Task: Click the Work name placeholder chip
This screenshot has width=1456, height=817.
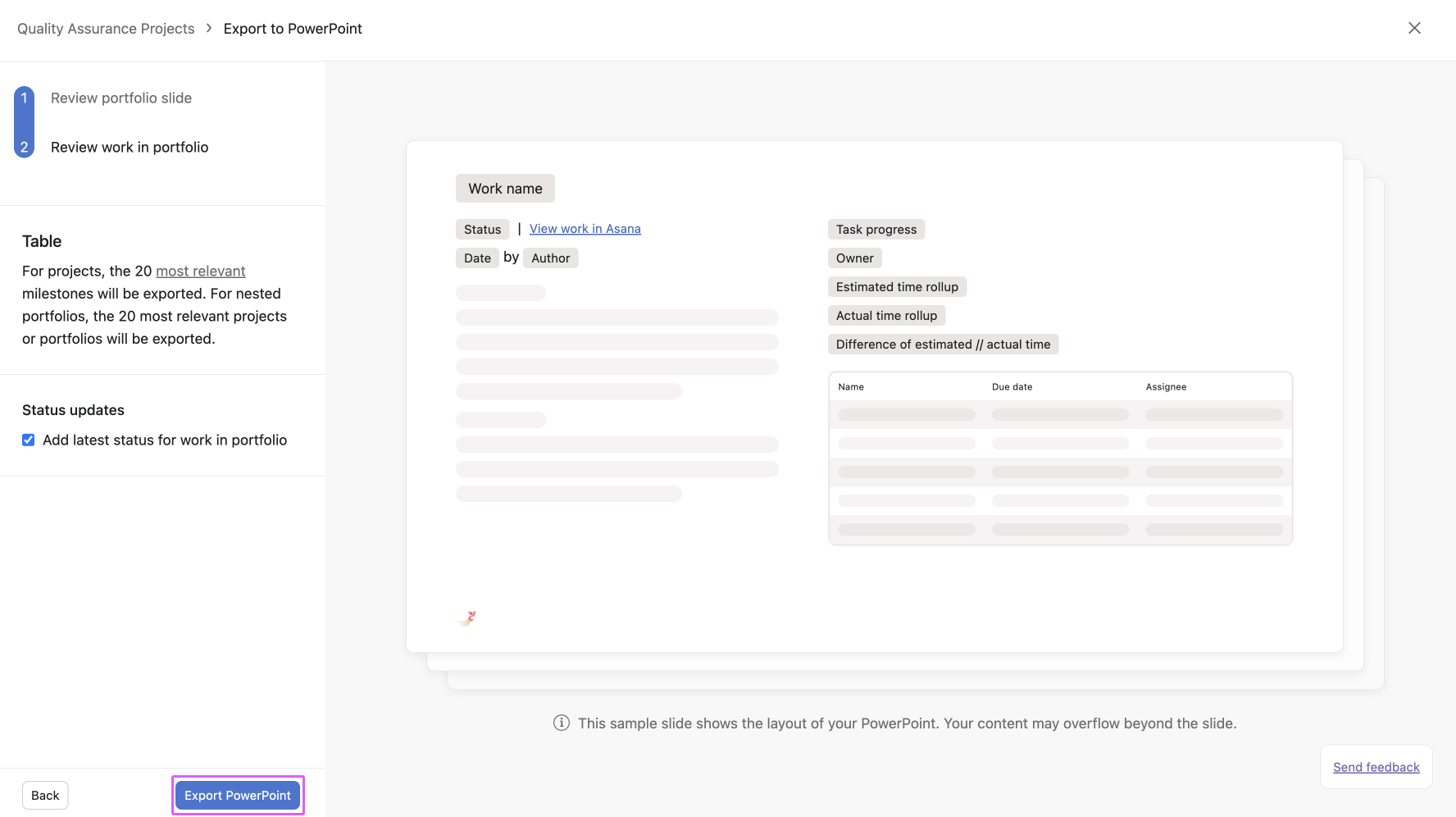Action: click(504, 188)
